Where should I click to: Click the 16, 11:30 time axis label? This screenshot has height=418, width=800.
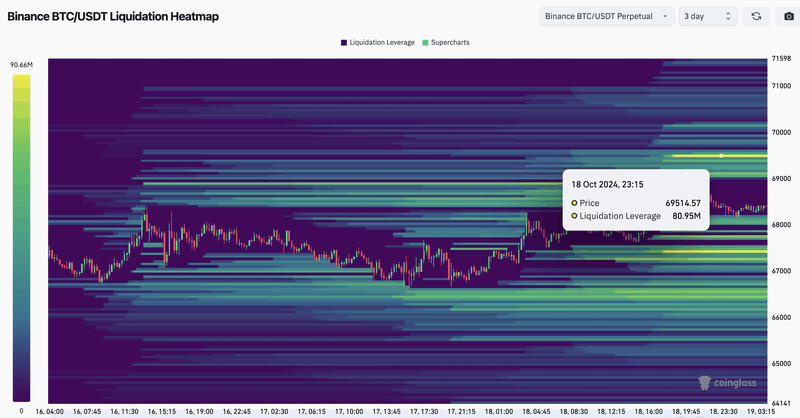[124, 411]
